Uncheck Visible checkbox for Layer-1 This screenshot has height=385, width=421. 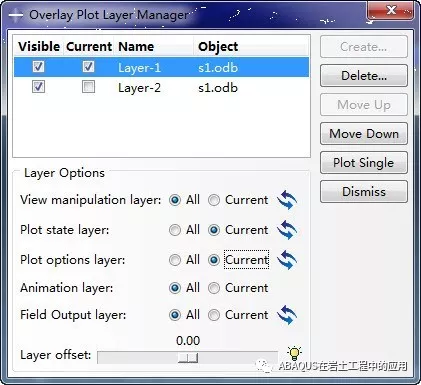tap(38, 67)
